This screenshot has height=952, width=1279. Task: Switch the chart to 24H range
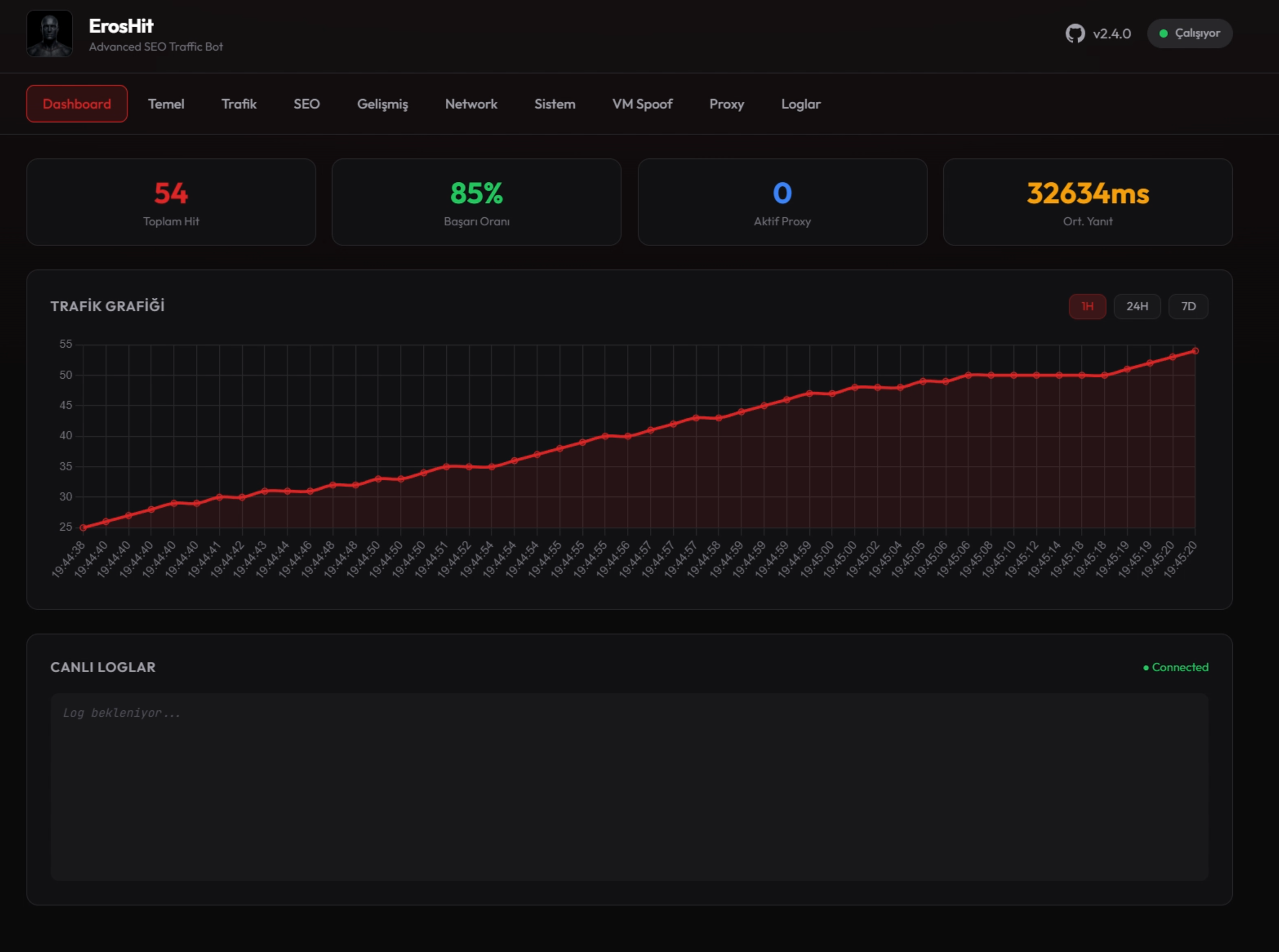pos(1137,306)
